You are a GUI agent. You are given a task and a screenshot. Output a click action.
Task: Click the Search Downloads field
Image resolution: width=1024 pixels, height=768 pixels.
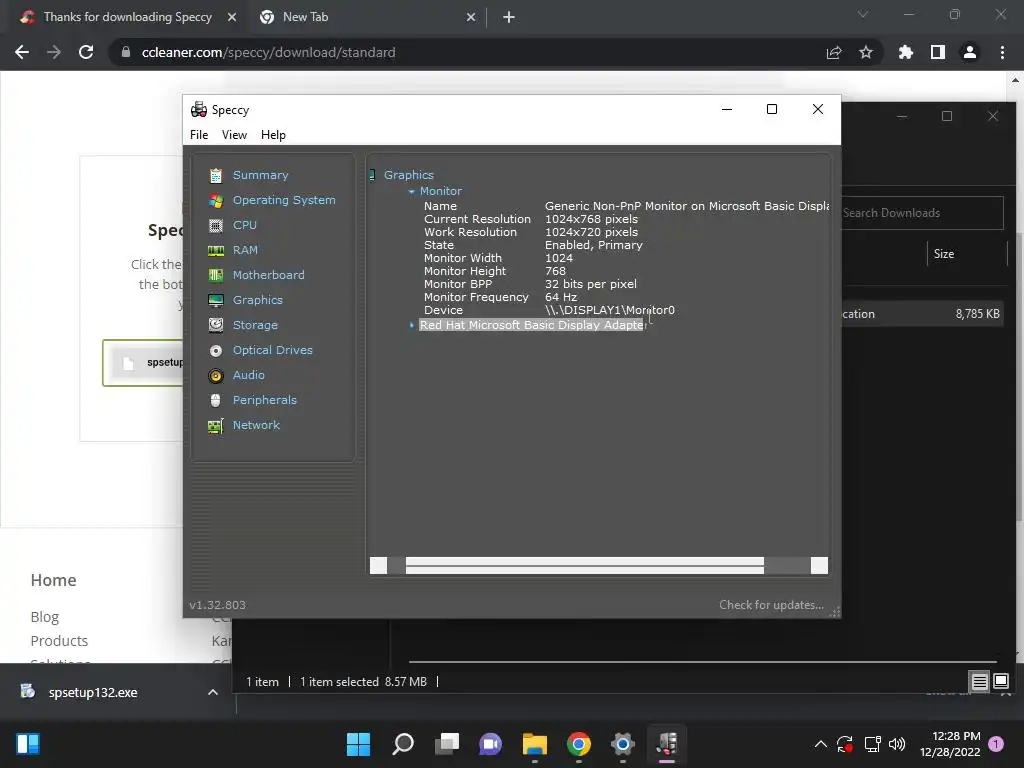pos(922,213)
